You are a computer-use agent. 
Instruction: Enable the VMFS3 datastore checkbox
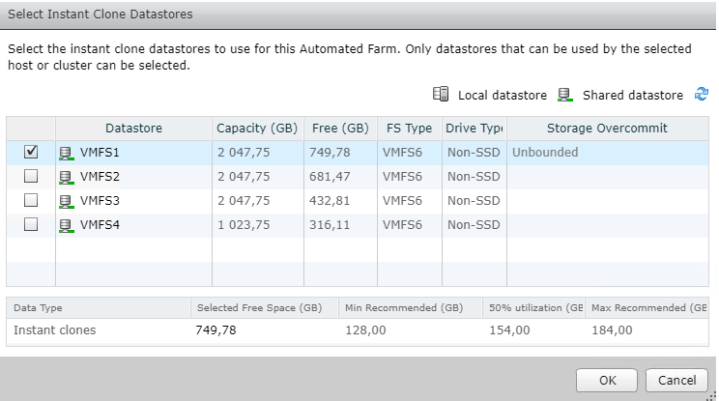(30, 199)
